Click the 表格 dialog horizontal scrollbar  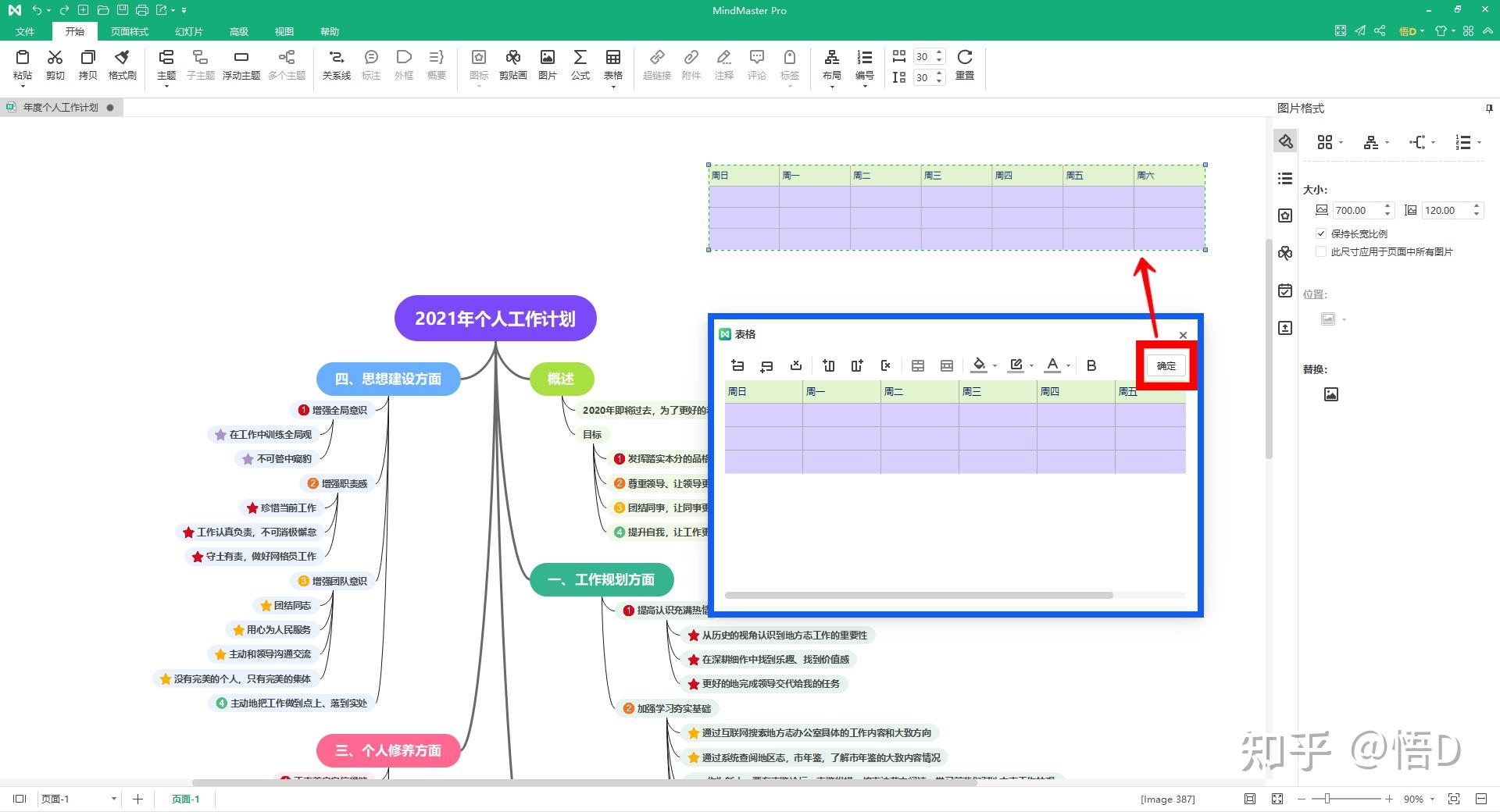(919, 595)
